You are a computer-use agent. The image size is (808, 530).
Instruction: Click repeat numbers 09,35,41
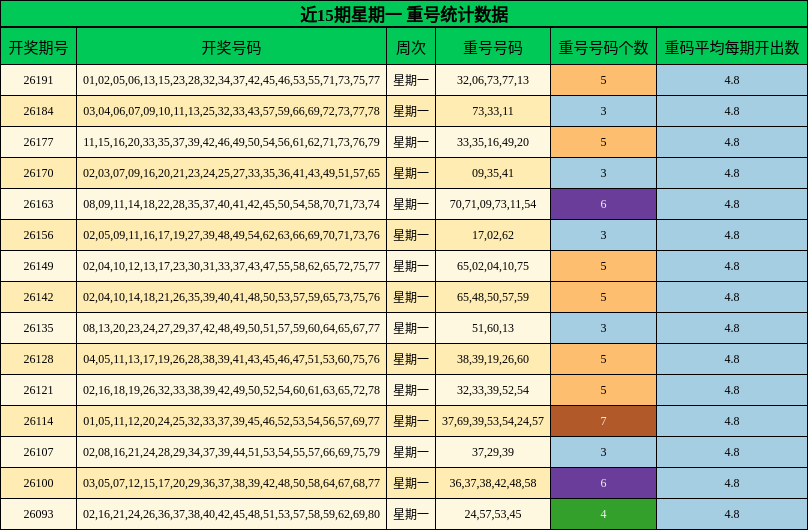[x=493, y=173]
